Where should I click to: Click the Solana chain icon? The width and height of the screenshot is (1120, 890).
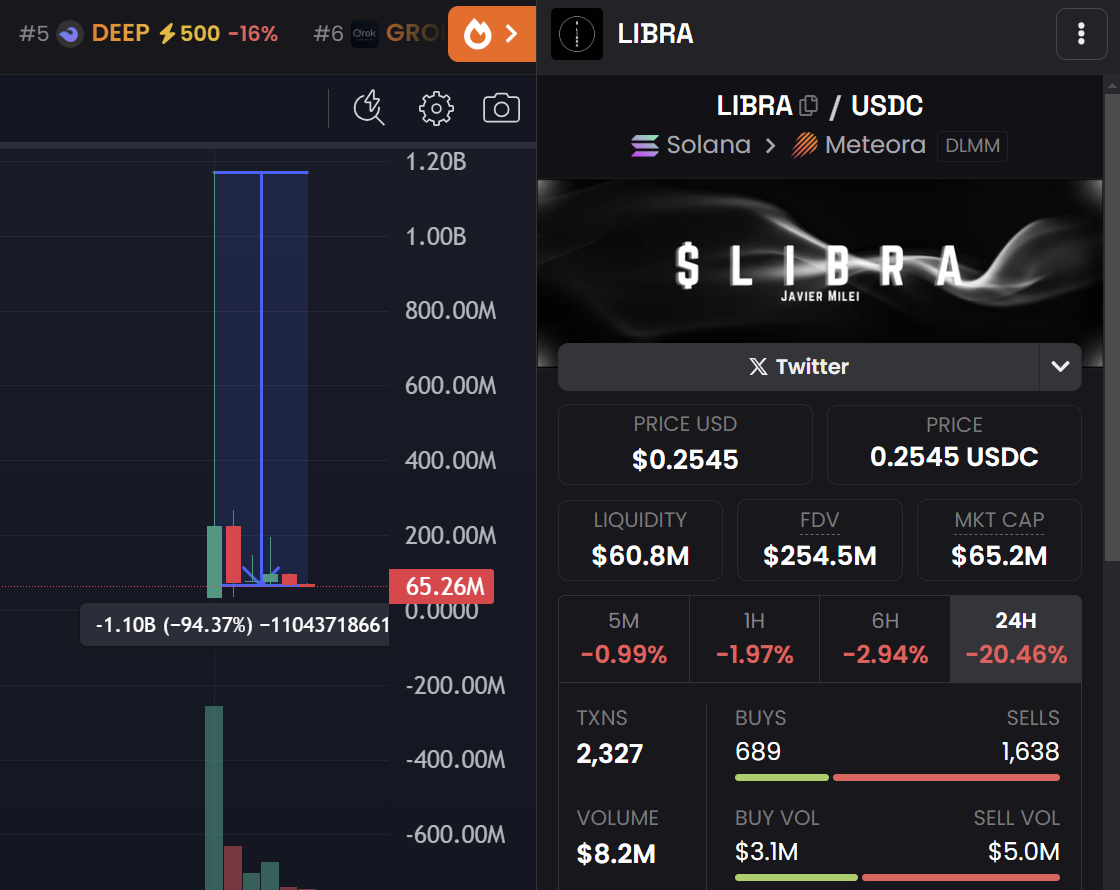pyautogui.click(x=644, y=145)
